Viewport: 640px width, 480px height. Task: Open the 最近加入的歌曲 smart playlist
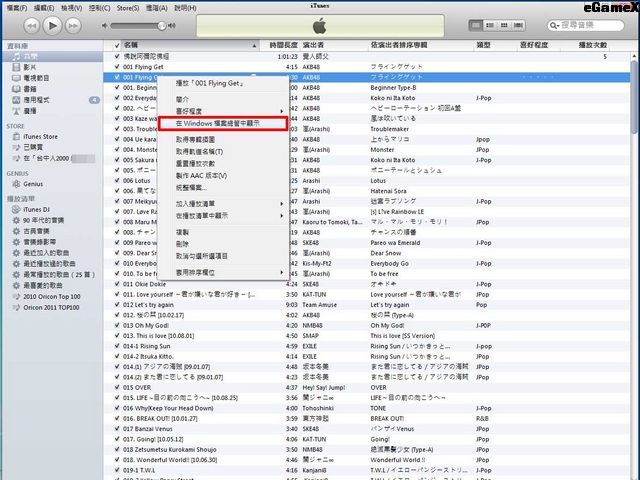[46, 253]
